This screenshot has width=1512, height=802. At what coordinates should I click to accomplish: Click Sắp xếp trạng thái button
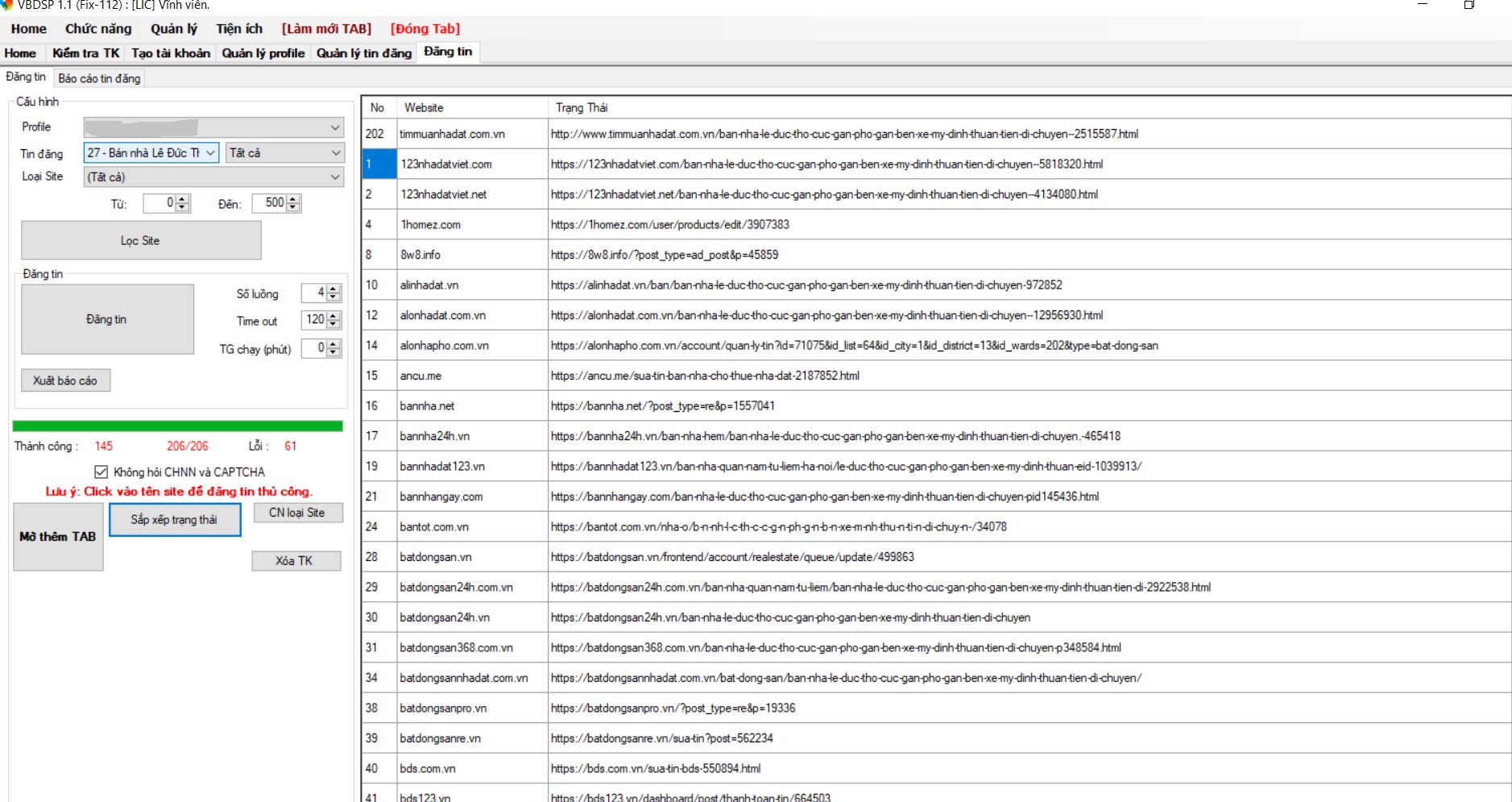click(175, 520)
